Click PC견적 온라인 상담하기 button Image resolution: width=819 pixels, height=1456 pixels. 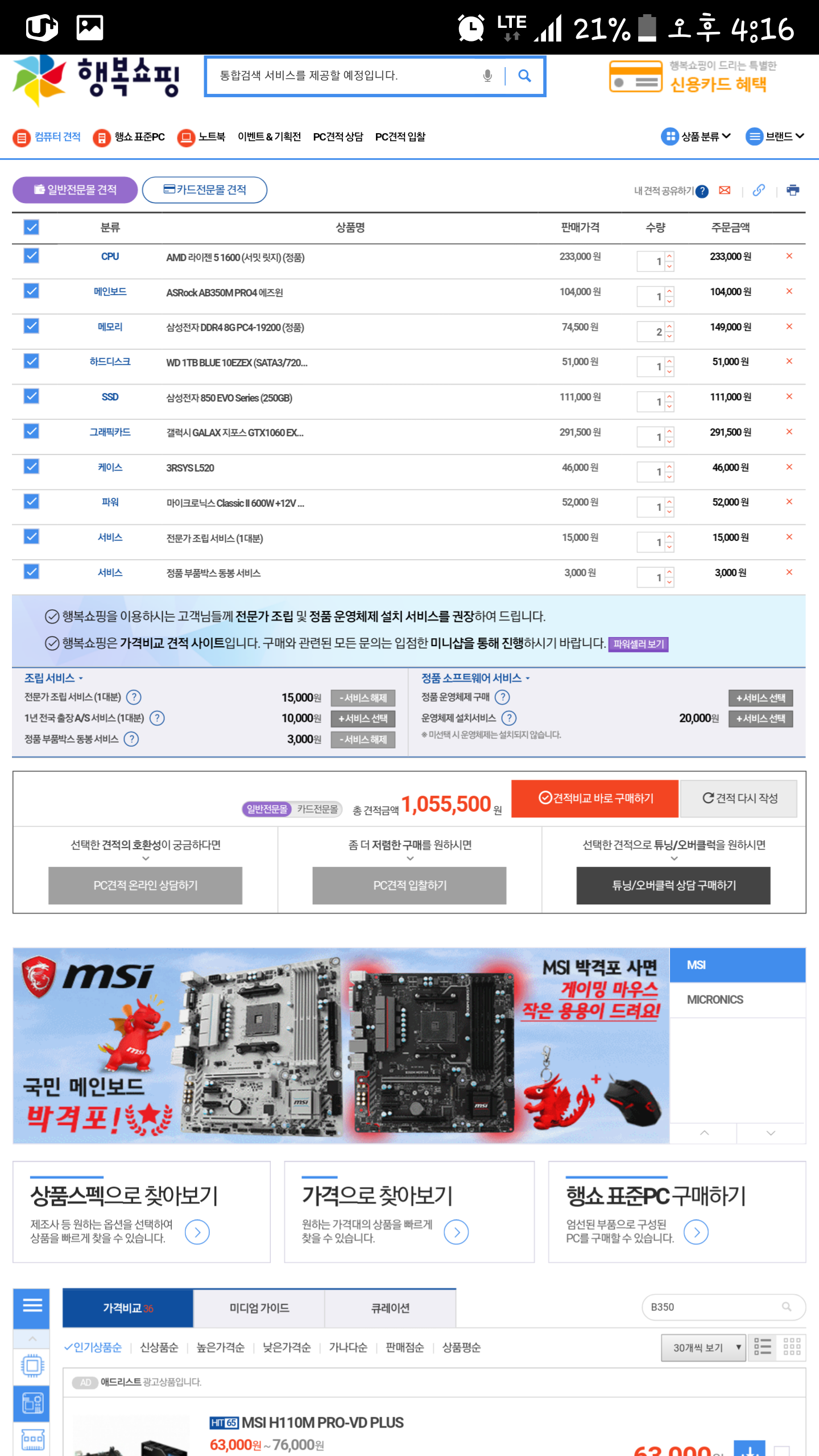[x=146, y=886]
